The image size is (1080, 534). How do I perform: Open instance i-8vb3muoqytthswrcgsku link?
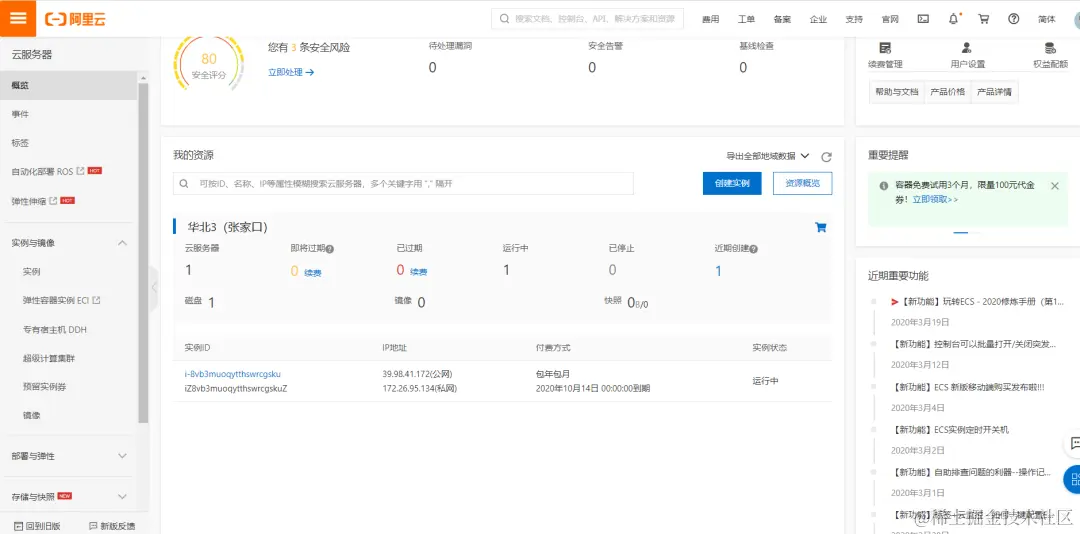pyautogui.click(x=232, y=374)
